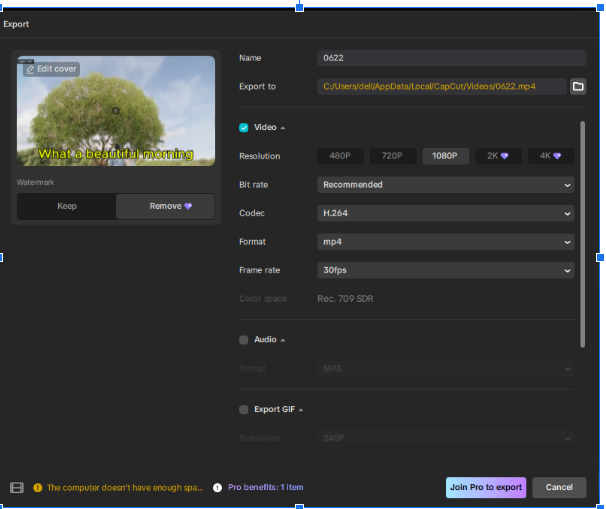
Task: Select the 2K Pro resolution option
Action: pos(497,156)
